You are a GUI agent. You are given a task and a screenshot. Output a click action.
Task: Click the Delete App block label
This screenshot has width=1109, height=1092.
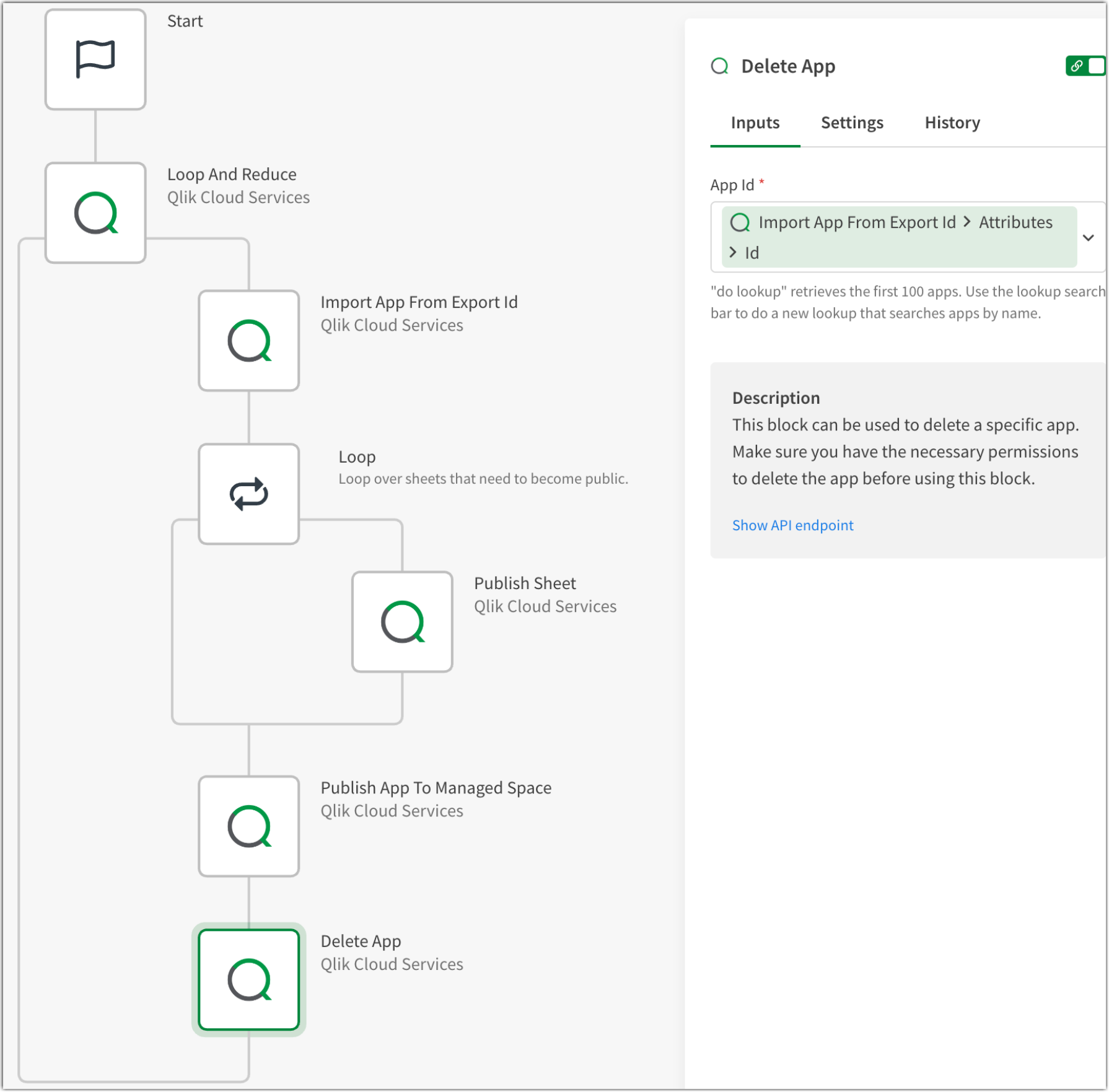tap(361, 941)
